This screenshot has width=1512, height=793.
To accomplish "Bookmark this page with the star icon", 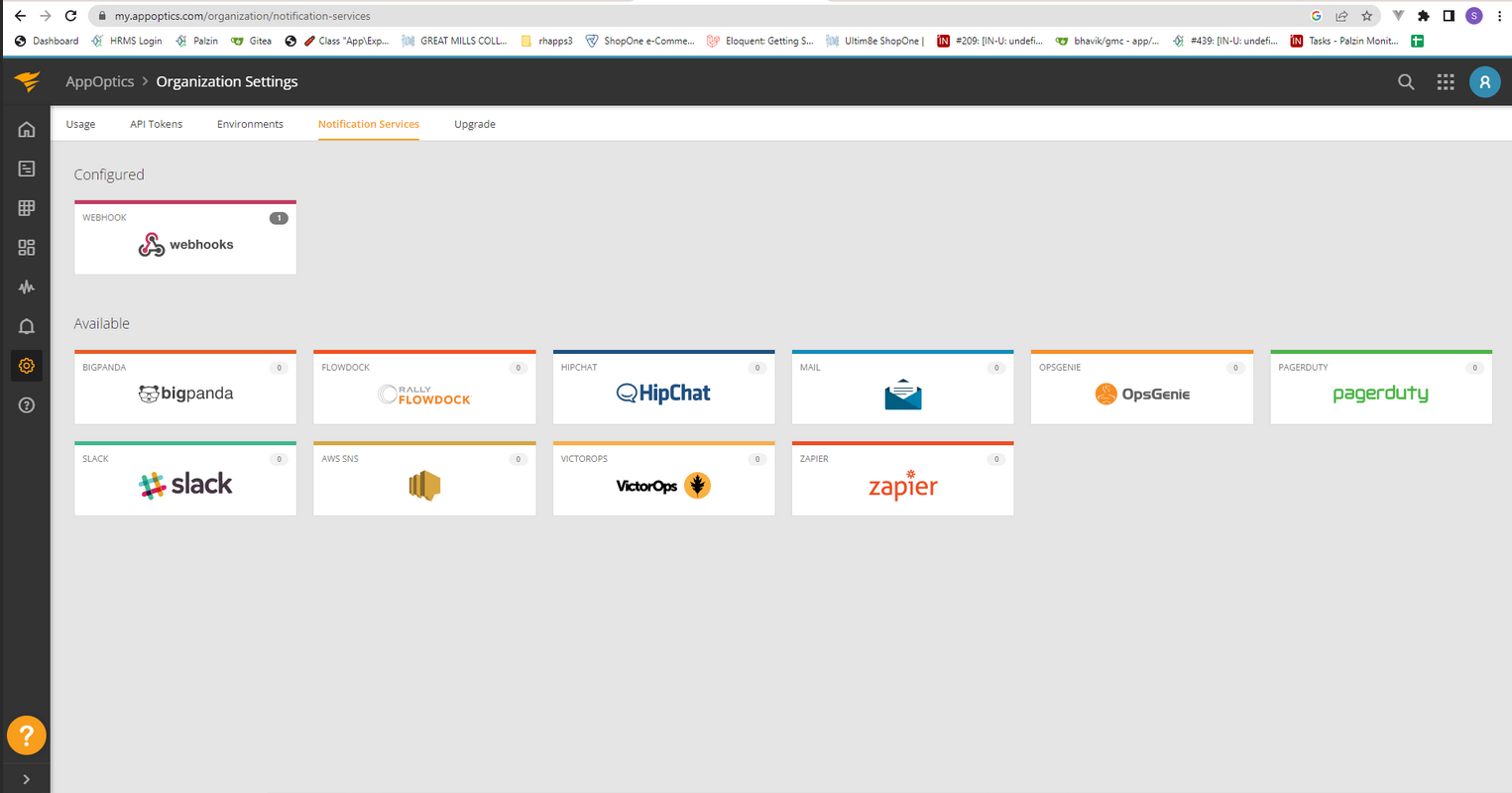I will coord(1367,16).
